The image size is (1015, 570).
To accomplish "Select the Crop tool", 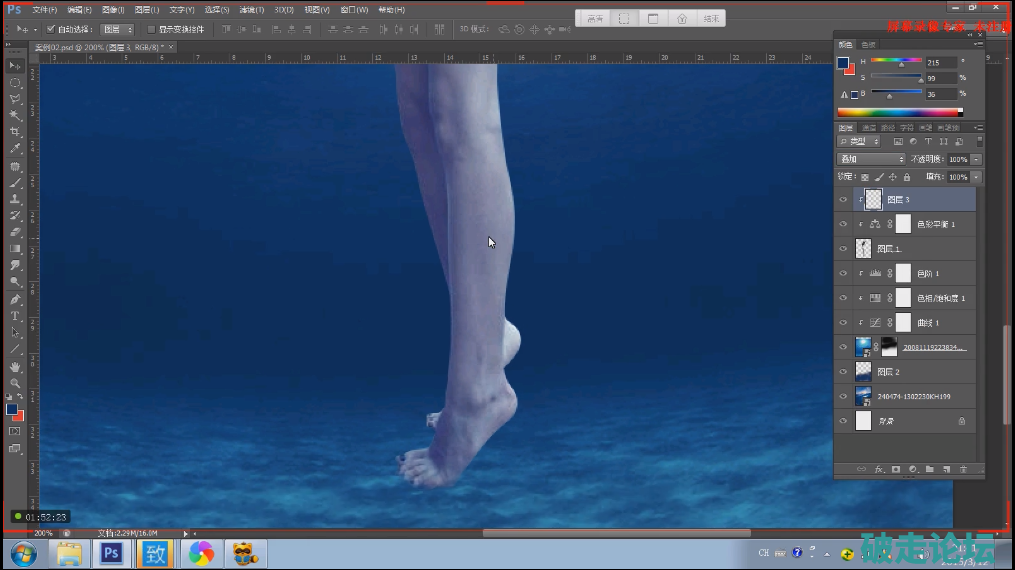I will 15,132.
